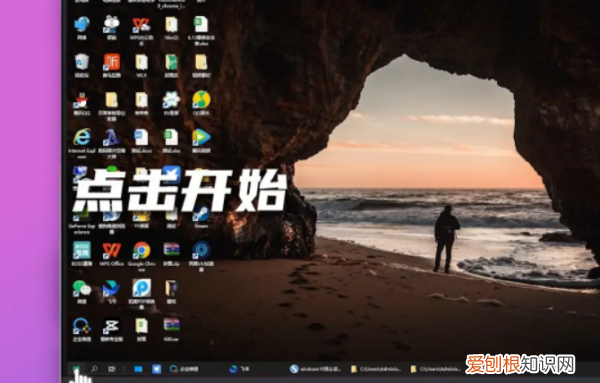Select the Recycle Bin desktop icon
This screenshot has height=383, width=600.
[82, 65]
